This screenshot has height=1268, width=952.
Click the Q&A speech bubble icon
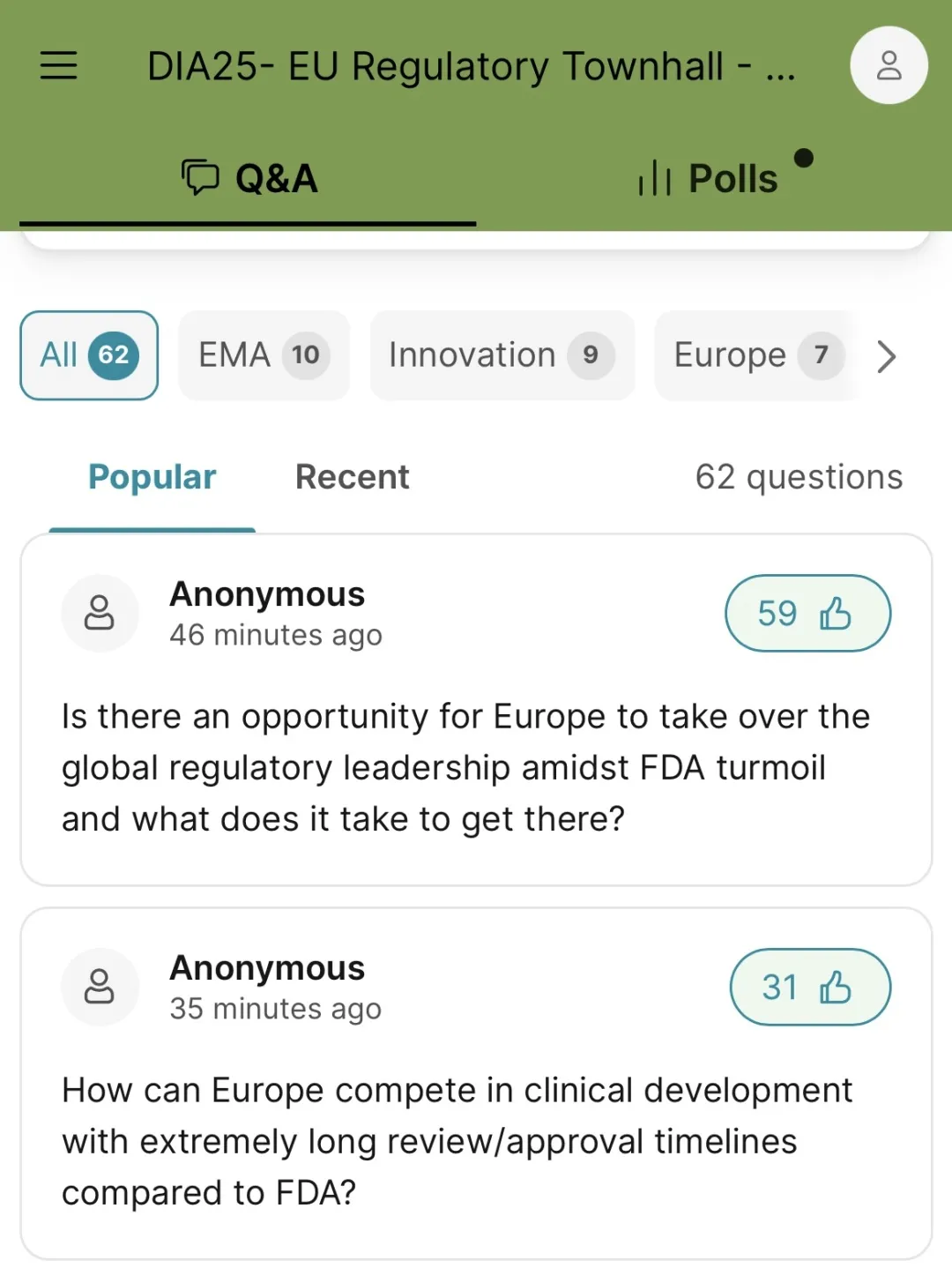coord(200,177)
